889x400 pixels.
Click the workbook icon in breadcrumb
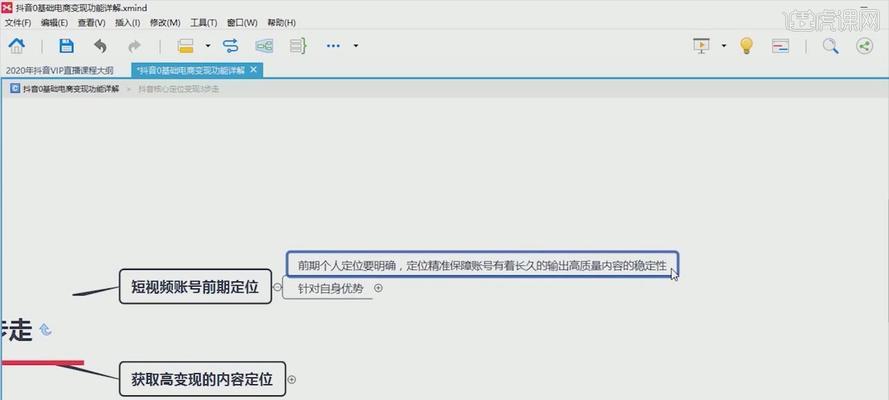point(15,88)
